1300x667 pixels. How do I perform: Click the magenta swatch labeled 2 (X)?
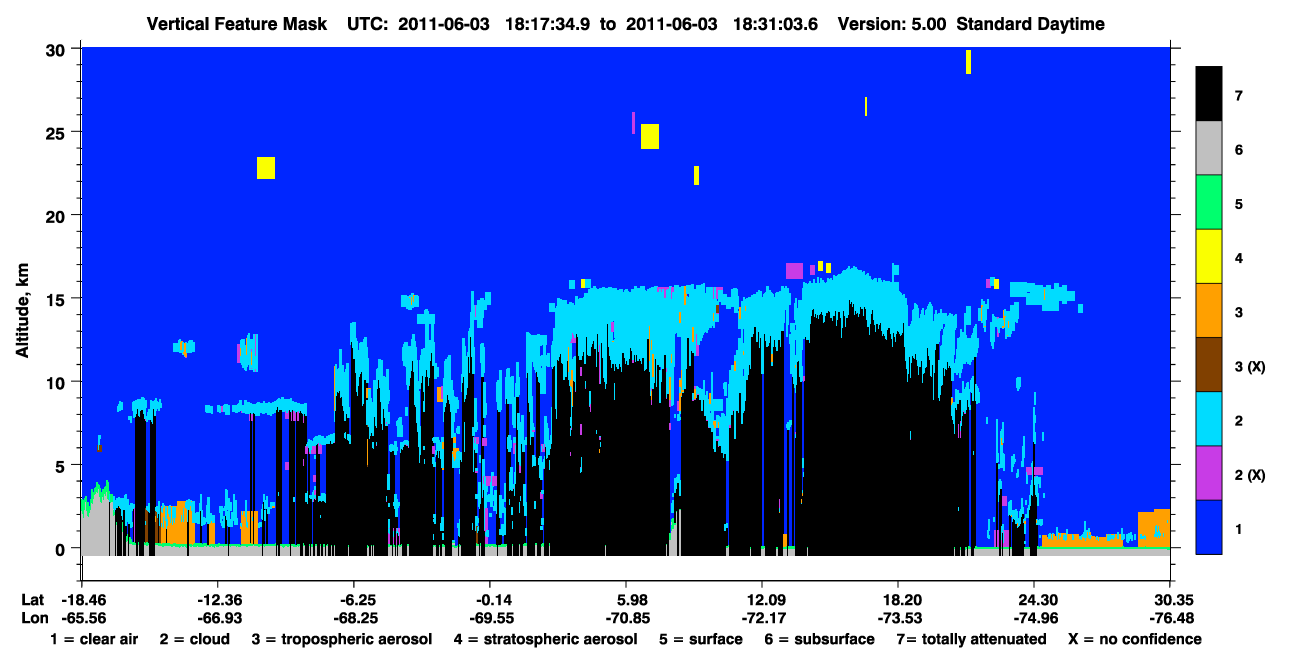(1209, 473)
